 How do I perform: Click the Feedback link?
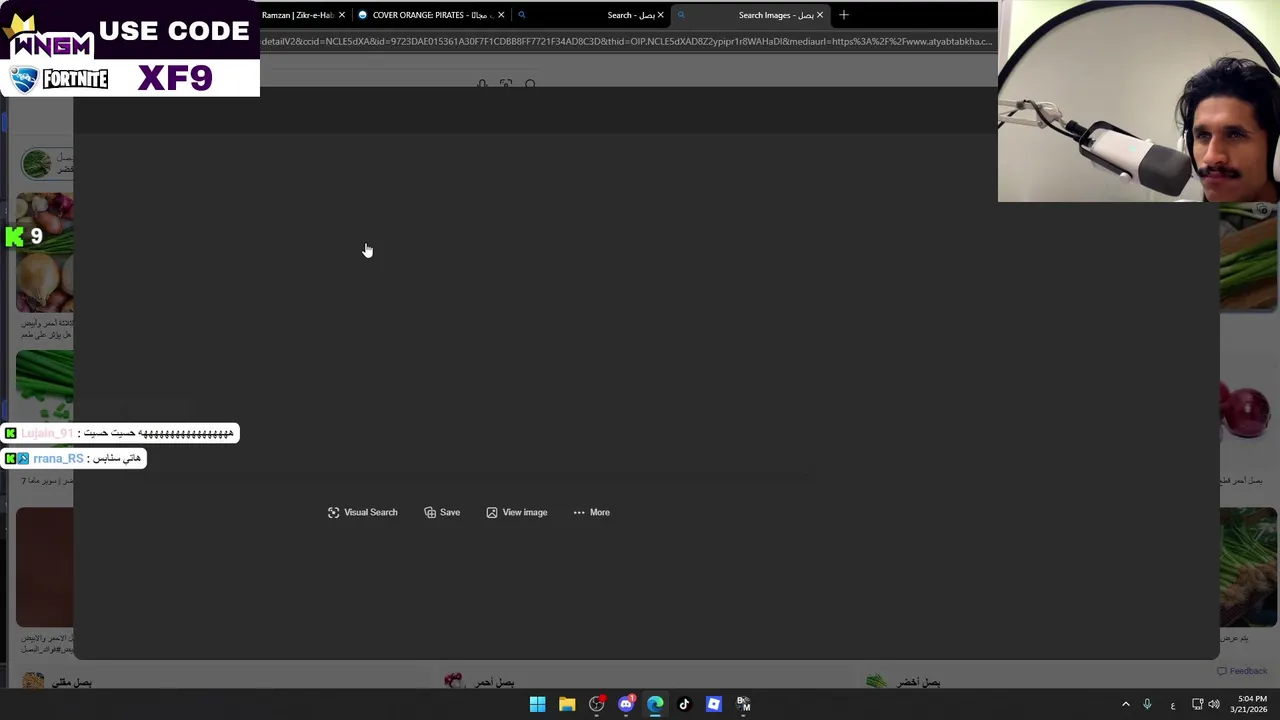point(1242,671)
